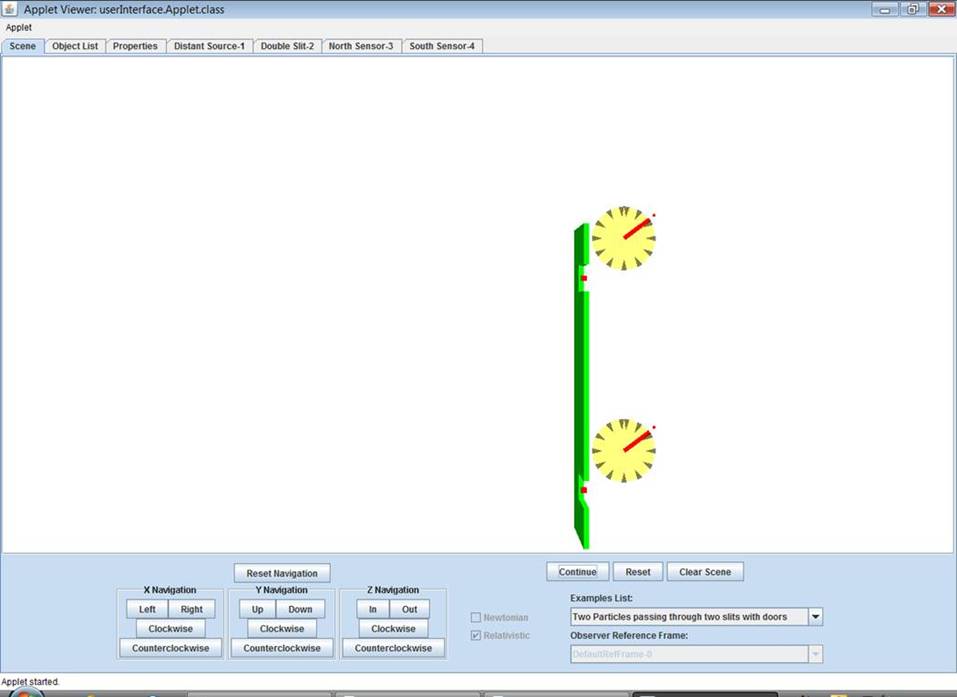Open the North Sensor-3 tab

click(361, 46)
